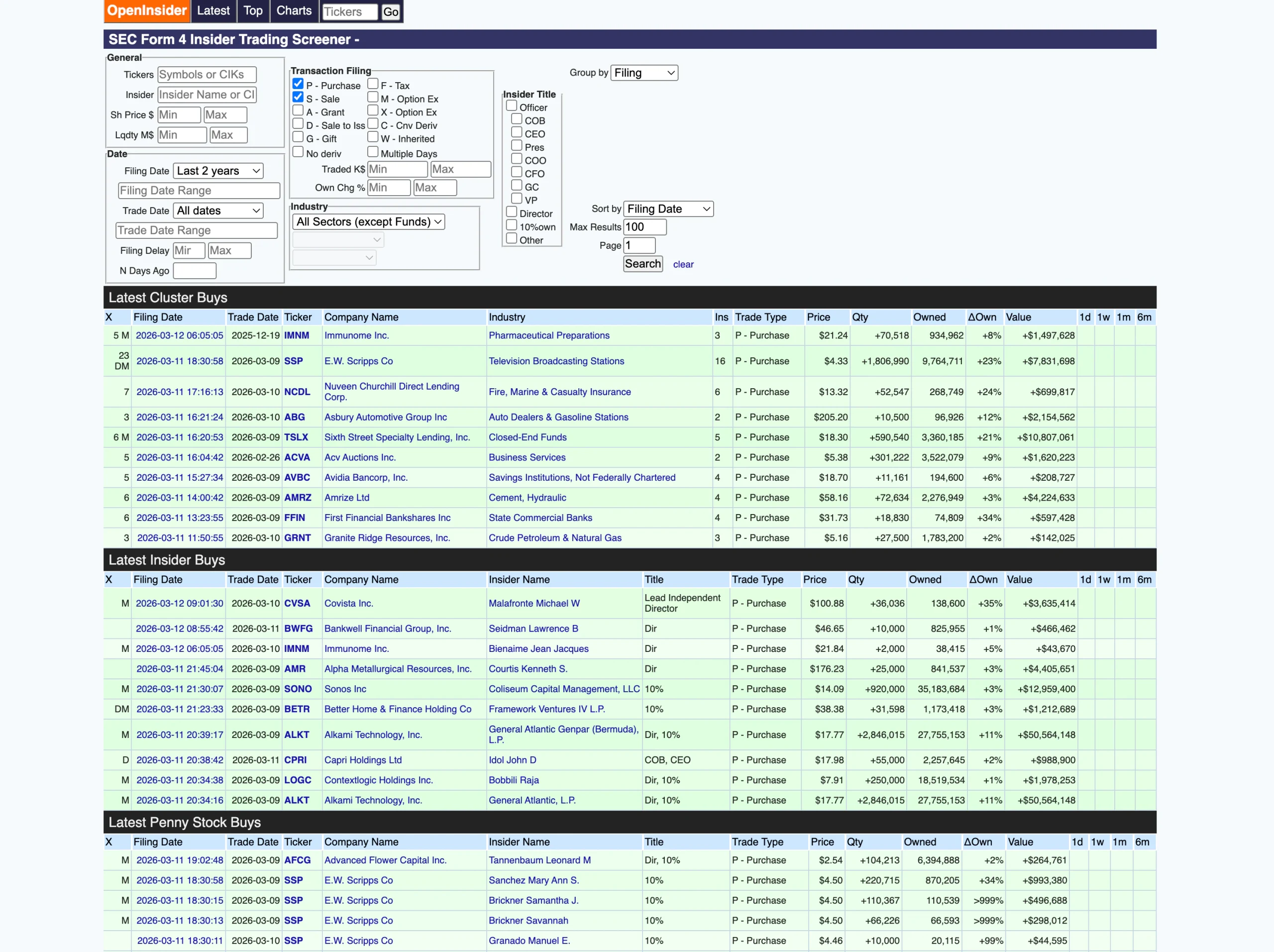
Task: Tick the 10%own checkbox
Action: point(512,225)
